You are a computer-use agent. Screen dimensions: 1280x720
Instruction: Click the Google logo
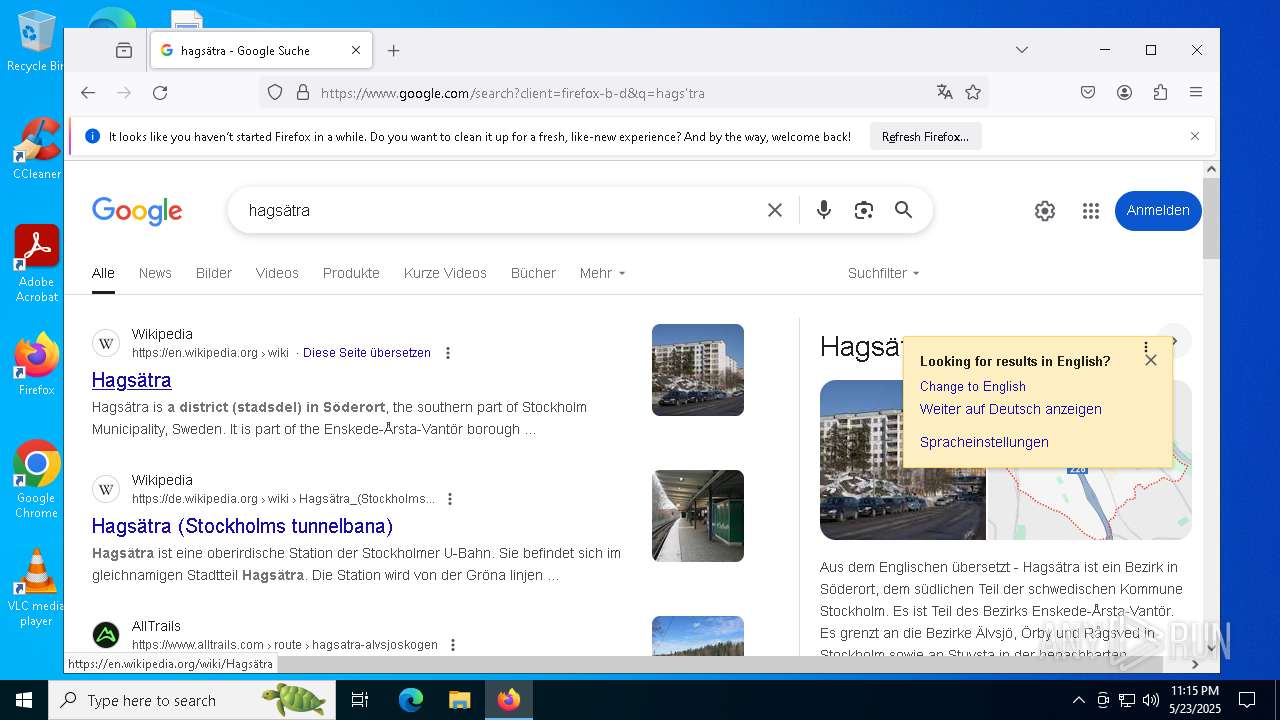137,211
